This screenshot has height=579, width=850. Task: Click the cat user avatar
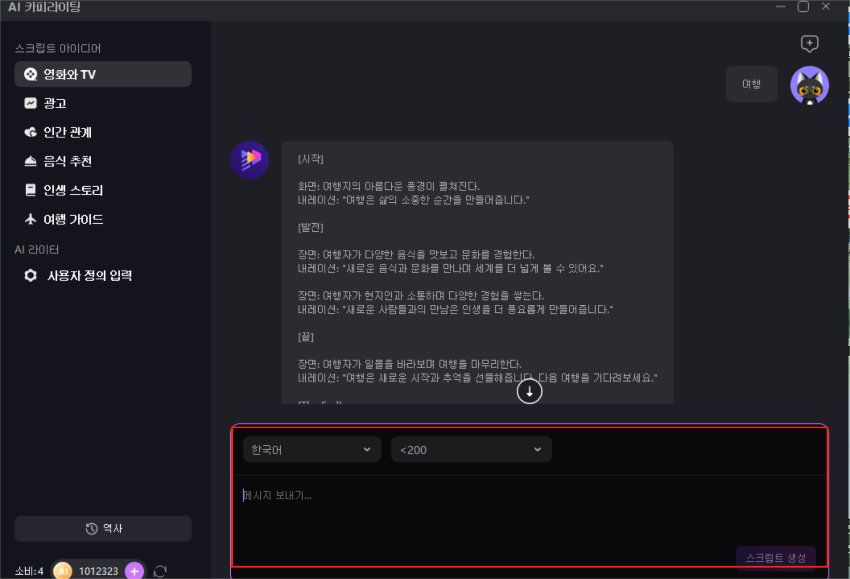[x=809, y=86]
